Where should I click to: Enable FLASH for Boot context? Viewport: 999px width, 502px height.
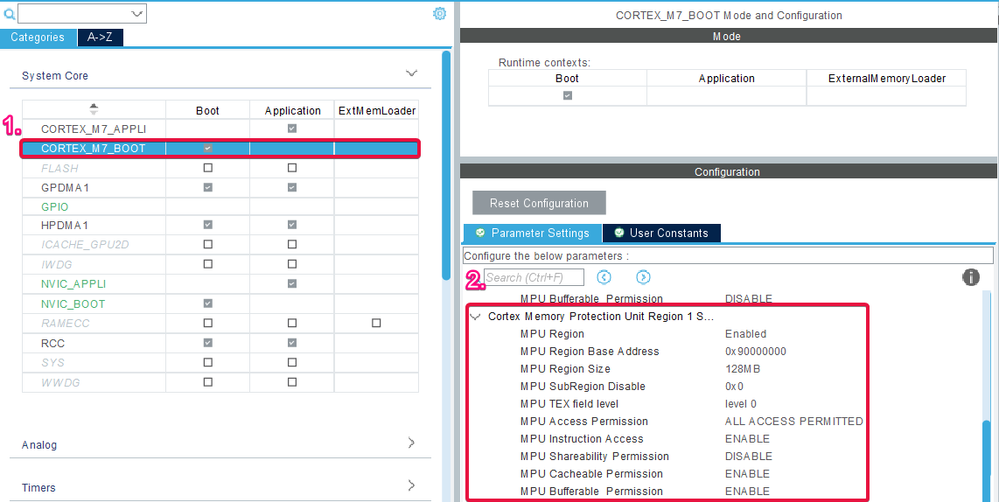(x=208, y=168)
